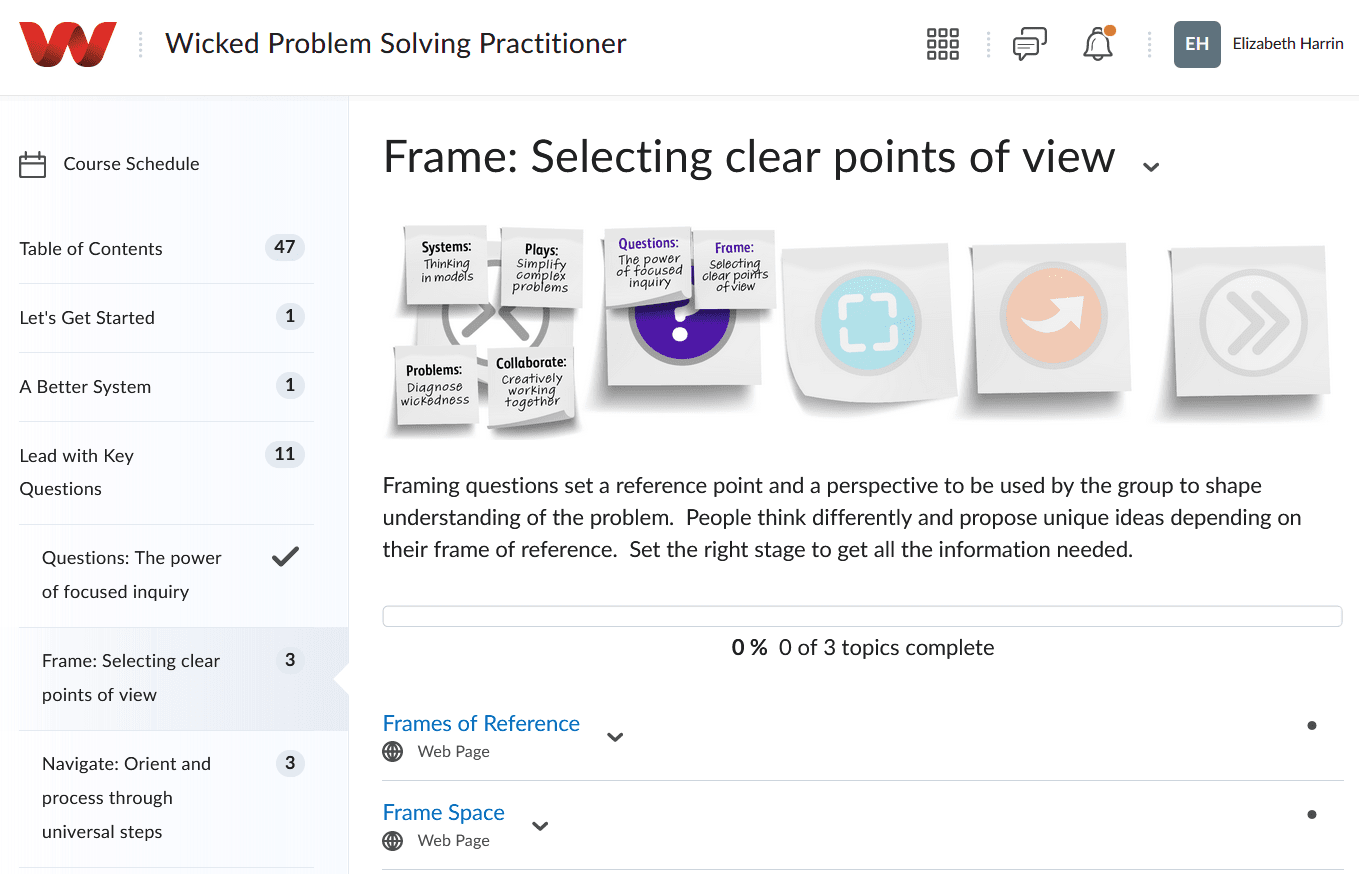Click the double-arrow gray sticky note
The height and width of the screenshot is (874, 1360).
click(1252, 321)
